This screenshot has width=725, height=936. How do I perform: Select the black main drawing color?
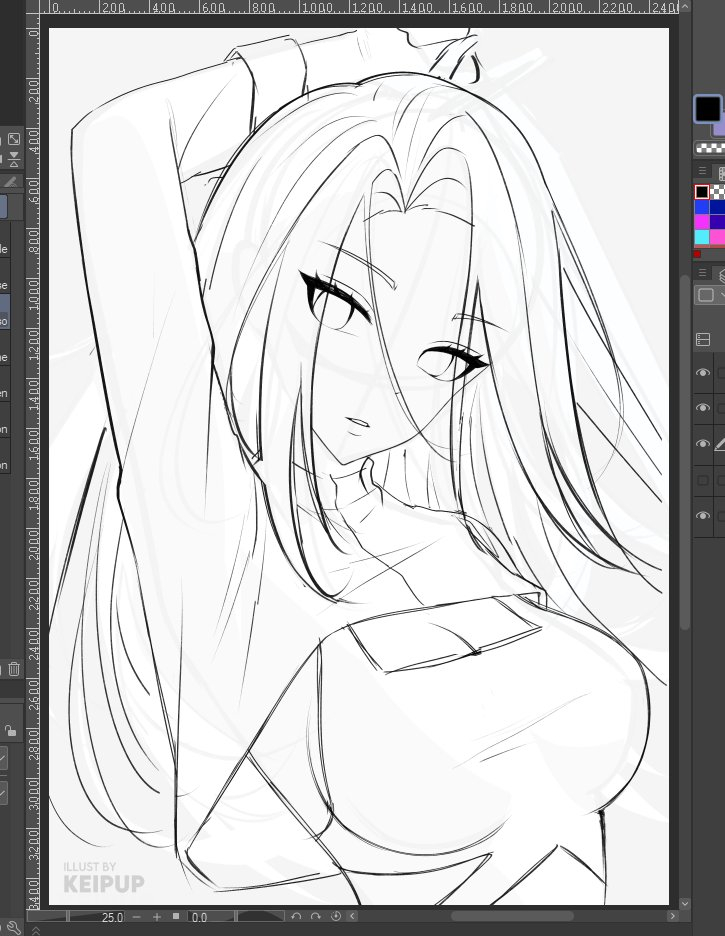pyautogui.click(x=707, y=108)
